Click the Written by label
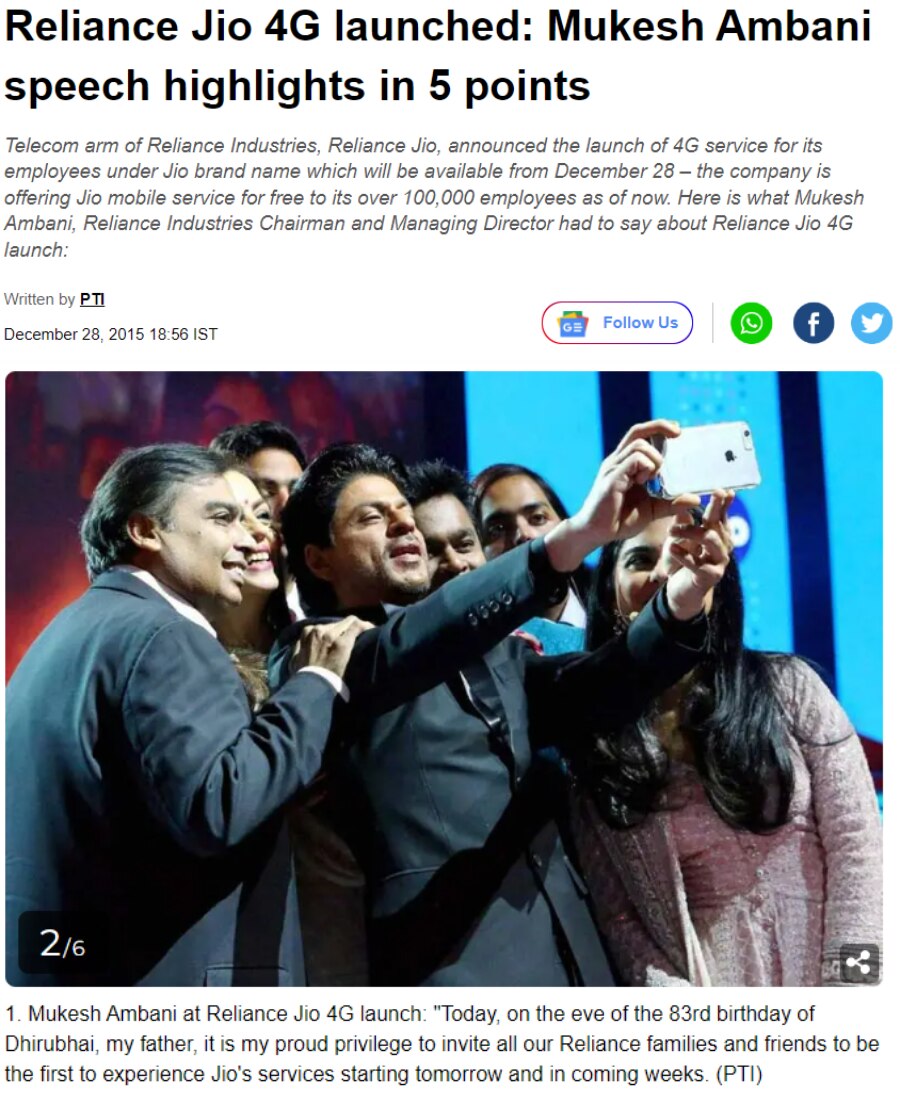The height and width of the screenshot is (1100, 900). point(39,300)
